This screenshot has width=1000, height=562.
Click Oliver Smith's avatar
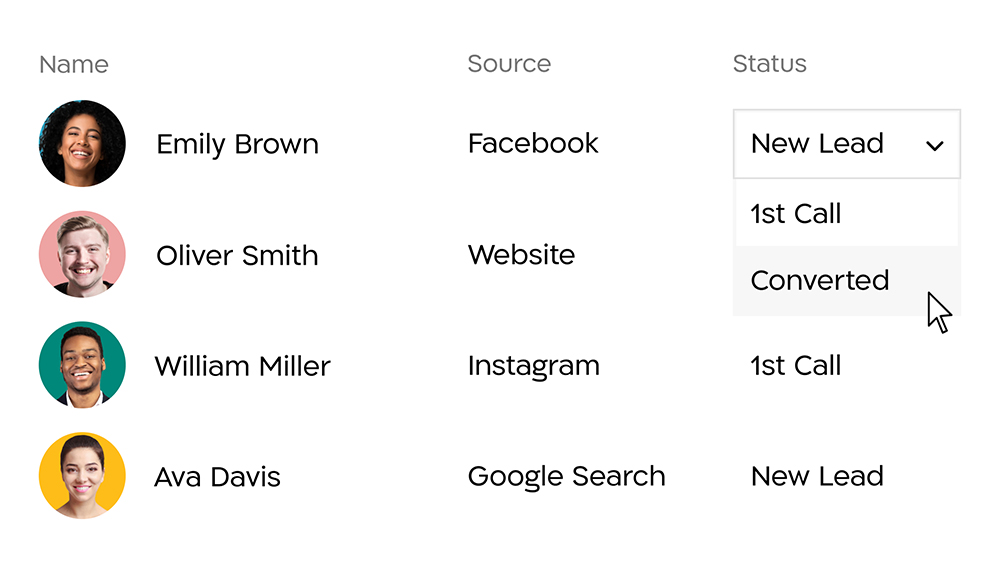point(82,255)
